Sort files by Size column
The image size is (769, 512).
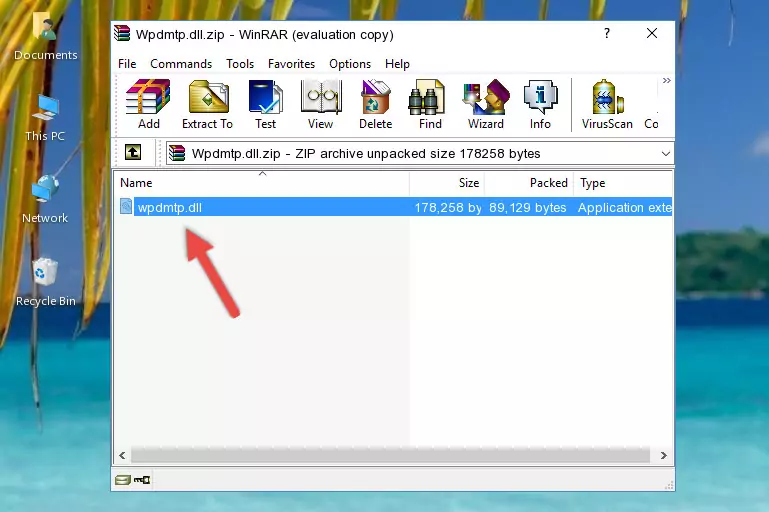pyautogui.click(x=447, y=183)
